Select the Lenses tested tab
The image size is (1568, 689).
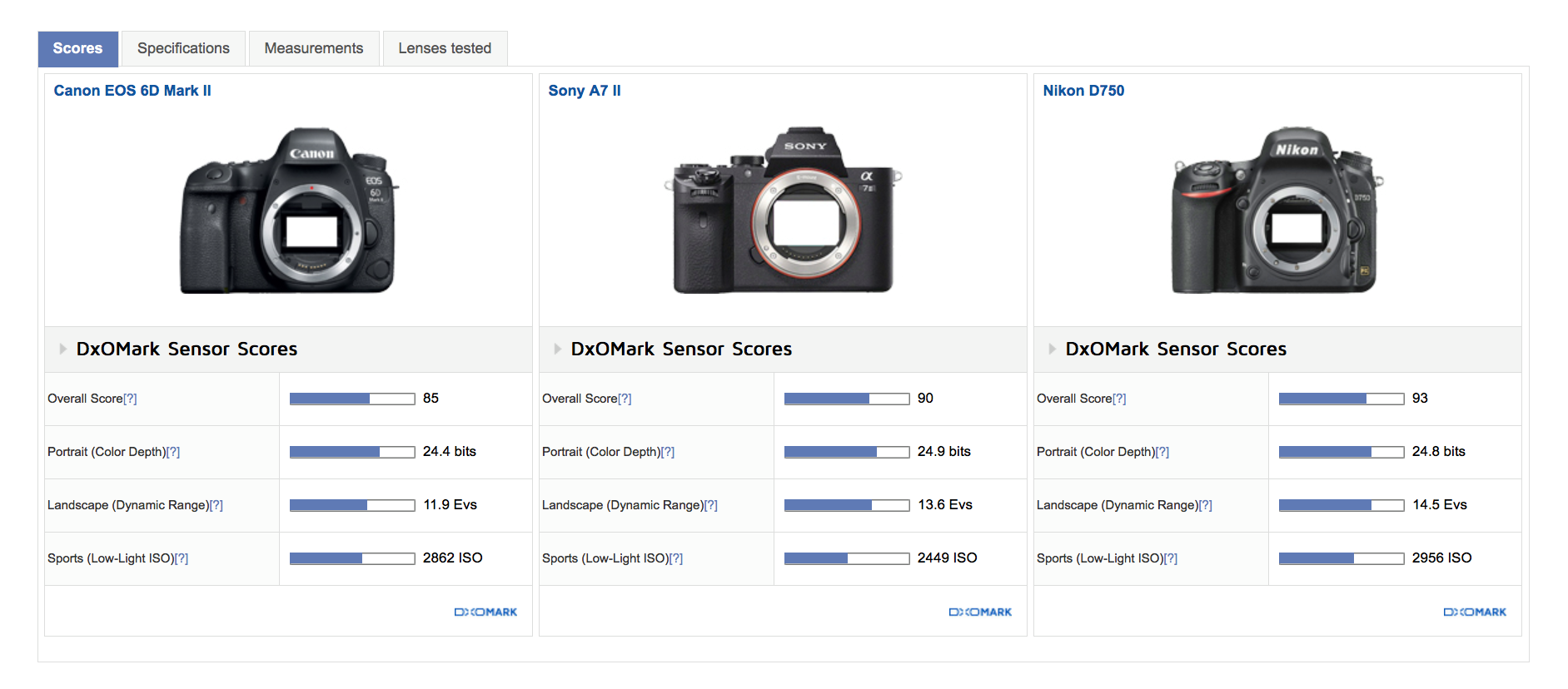tap(445, 48)
